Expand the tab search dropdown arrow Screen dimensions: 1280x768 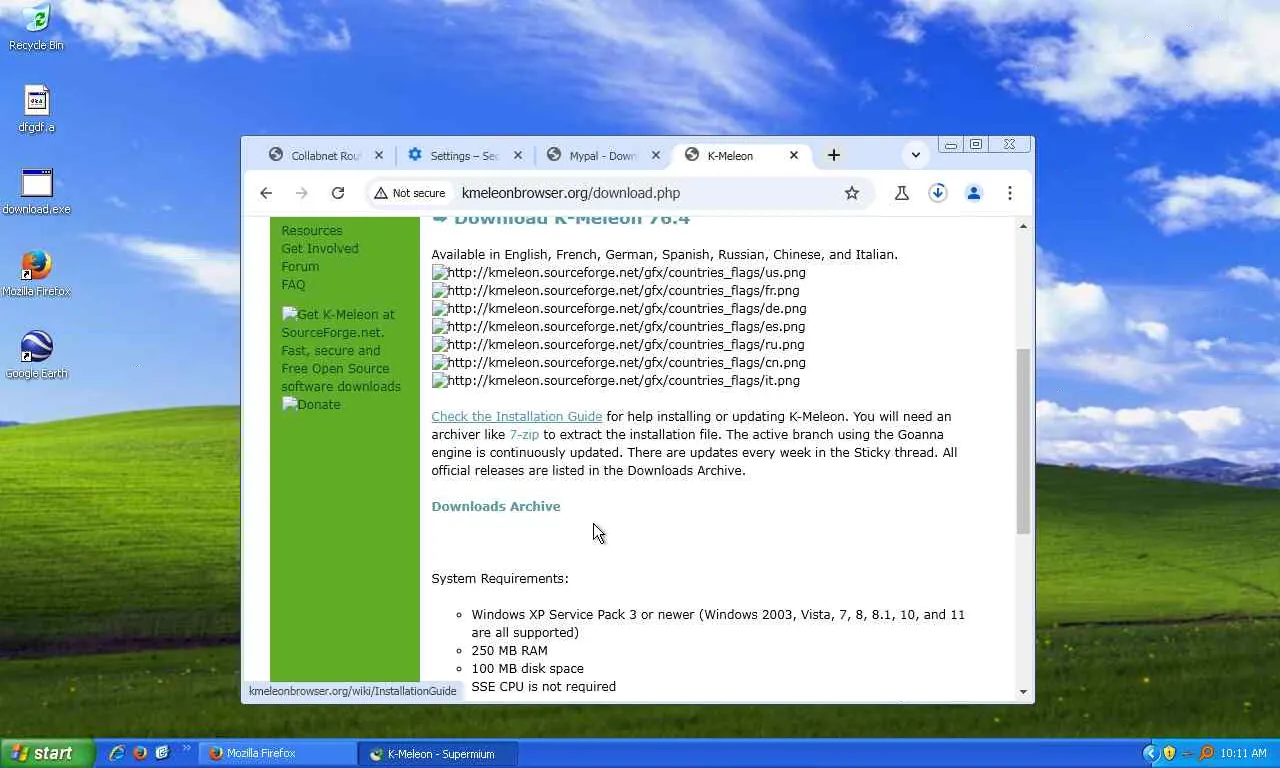coord(916,155)
